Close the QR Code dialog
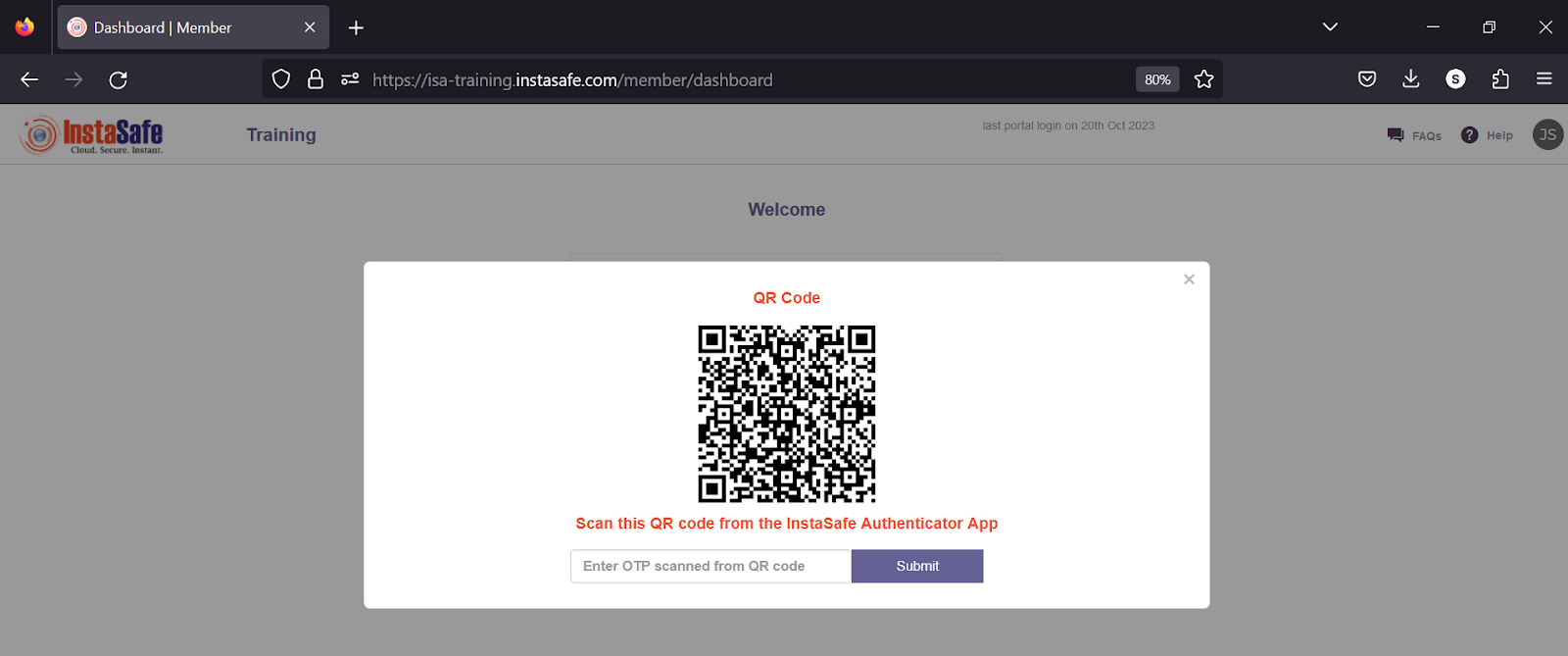The height and width of the screenshot is (656, 1568). [1189, 279]
